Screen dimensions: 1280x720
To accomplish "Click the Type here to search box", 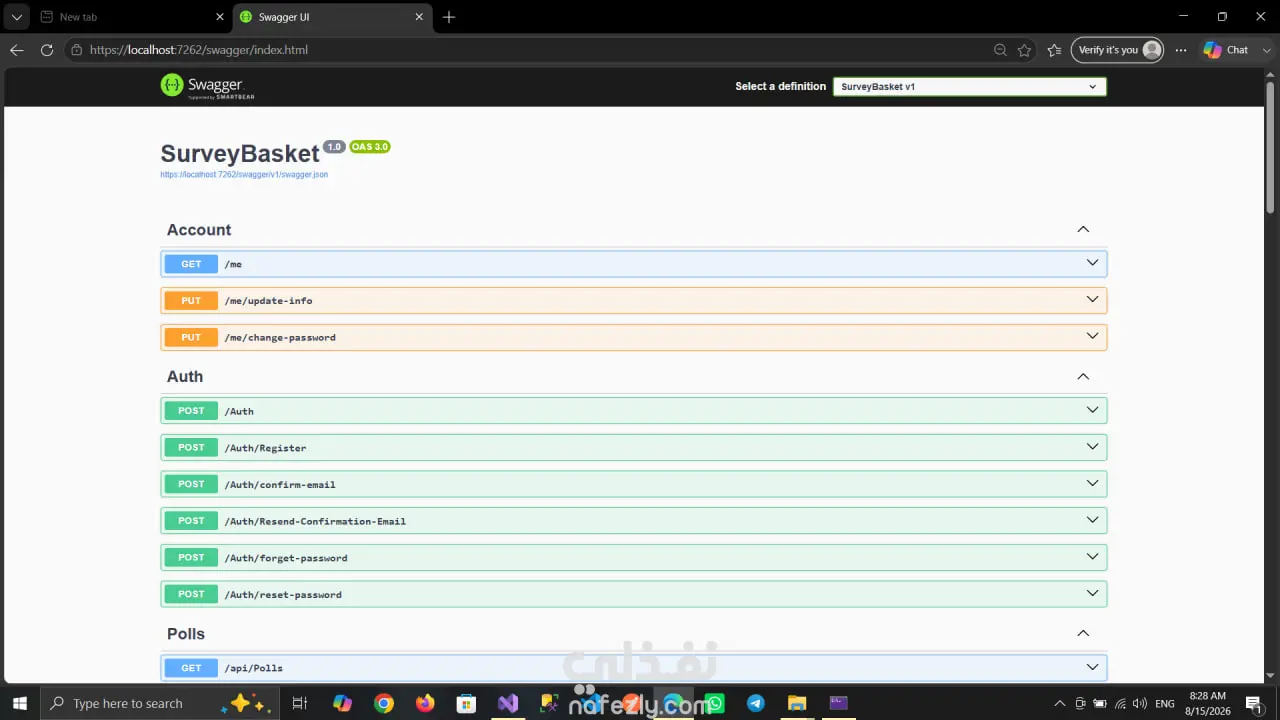I will [158, 703].
